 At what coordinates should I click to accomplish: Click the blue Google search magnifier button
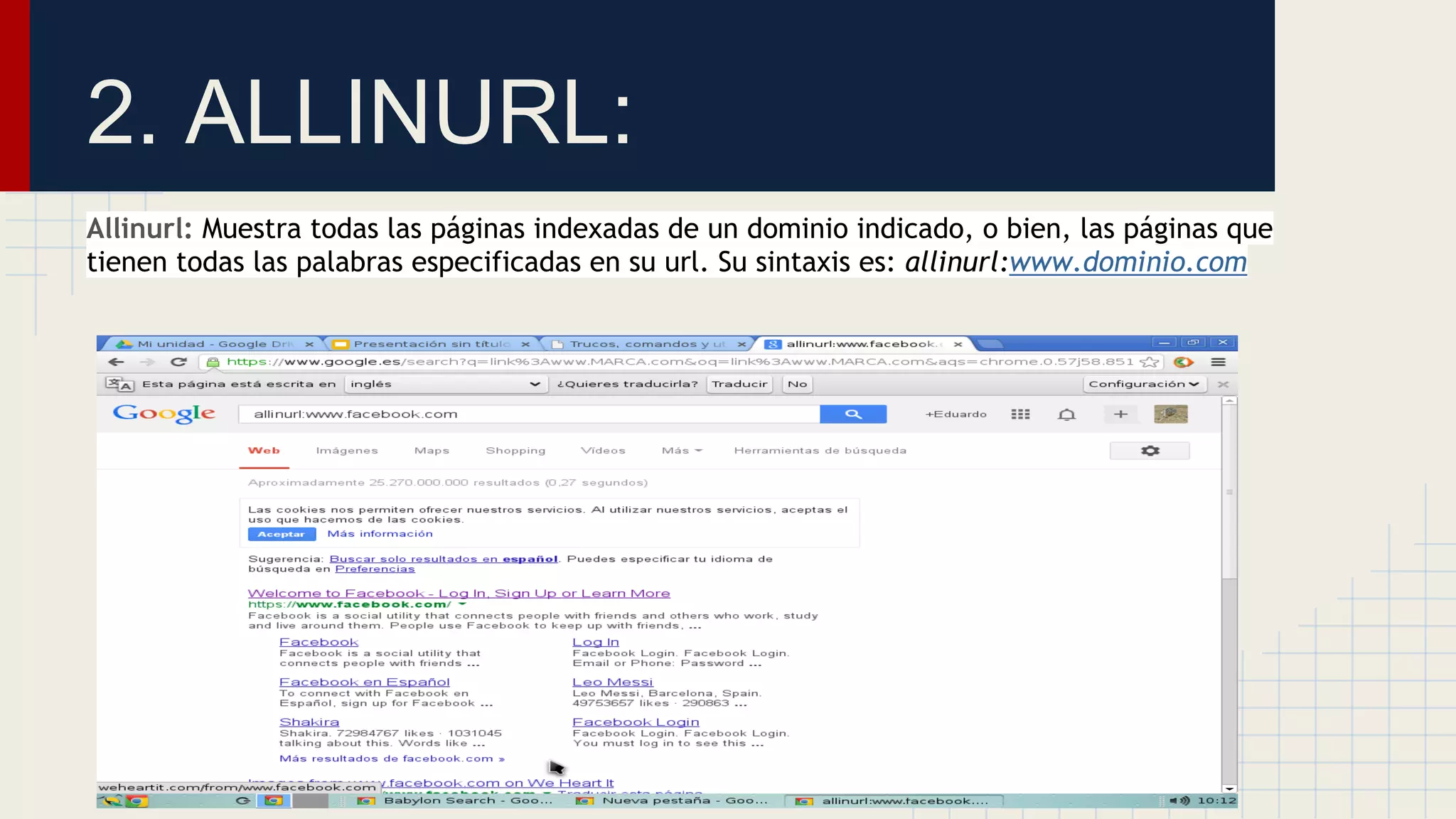[853, 414]
